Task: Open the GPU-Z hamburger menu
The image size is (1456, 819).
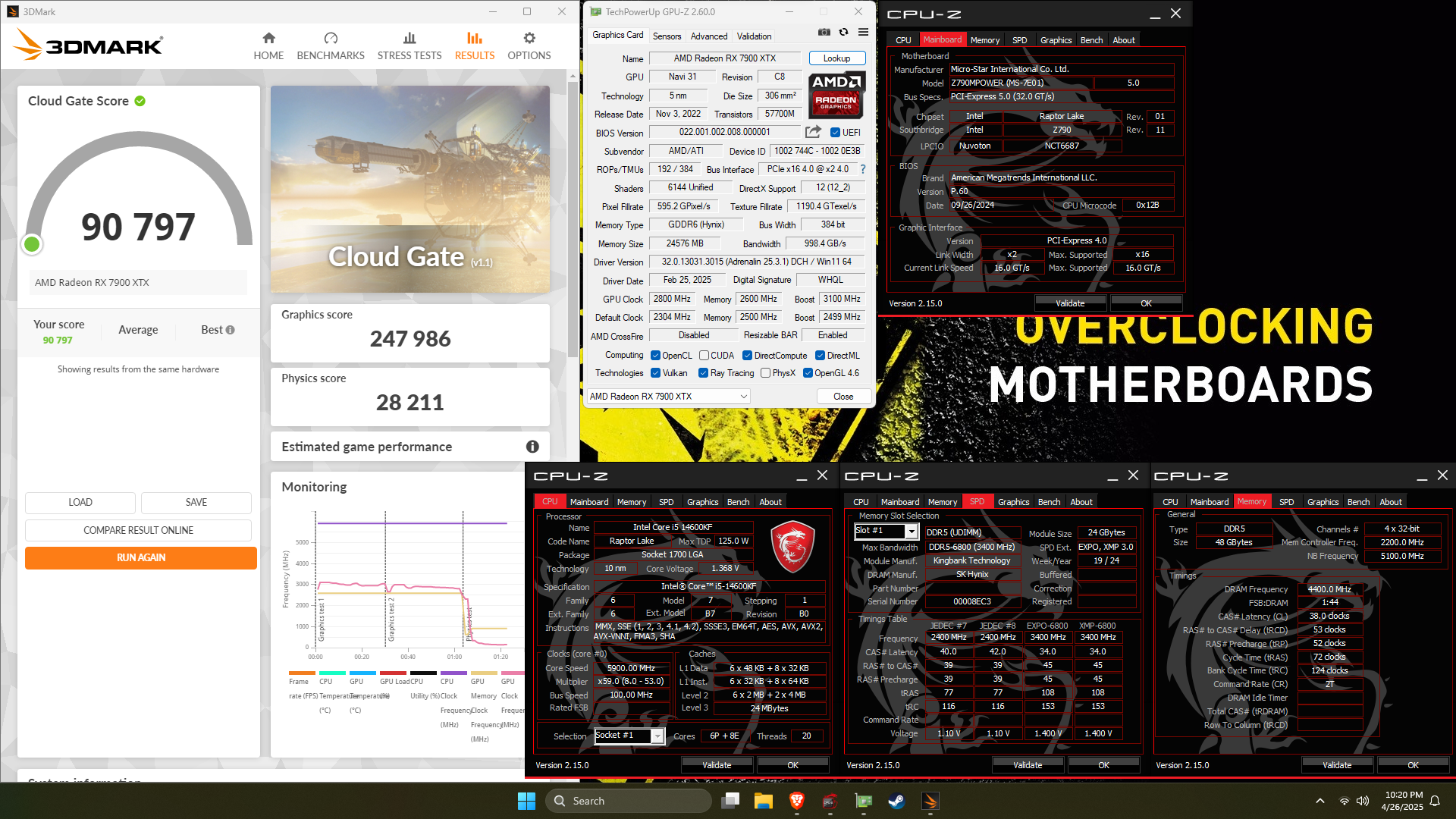Action: 863,32
